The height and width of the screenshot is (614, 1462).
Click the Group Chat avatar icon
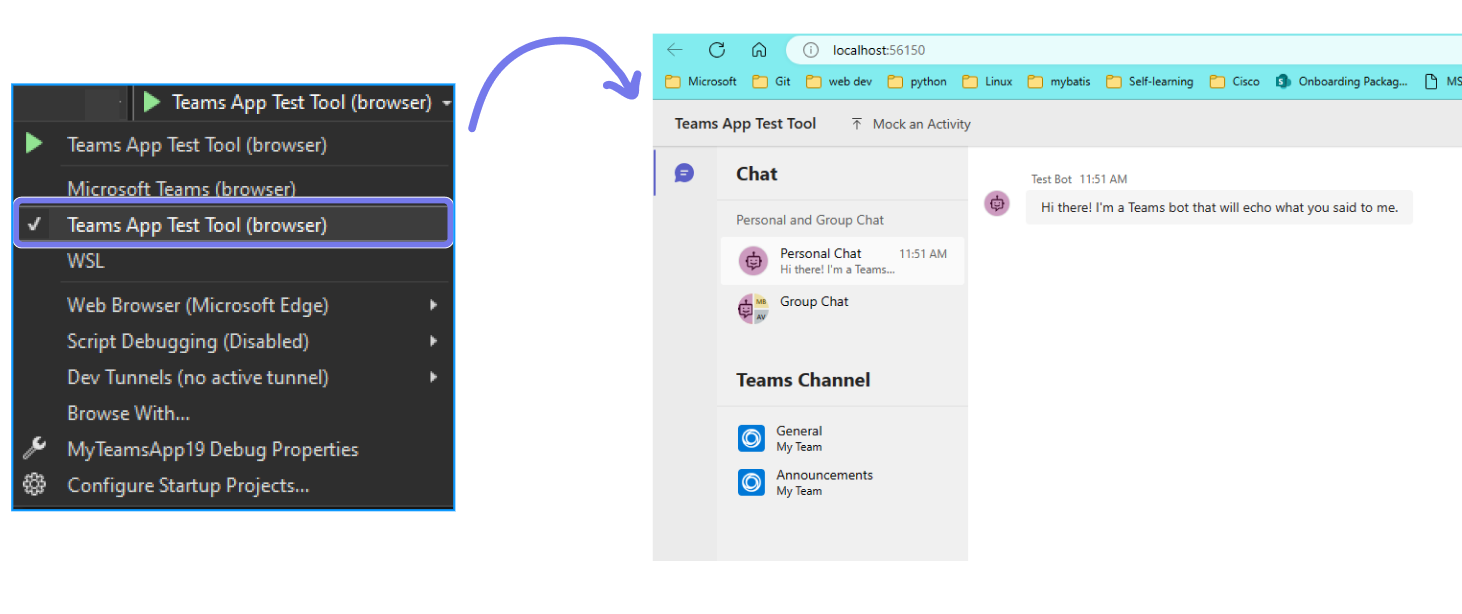(x=751, y=308)
